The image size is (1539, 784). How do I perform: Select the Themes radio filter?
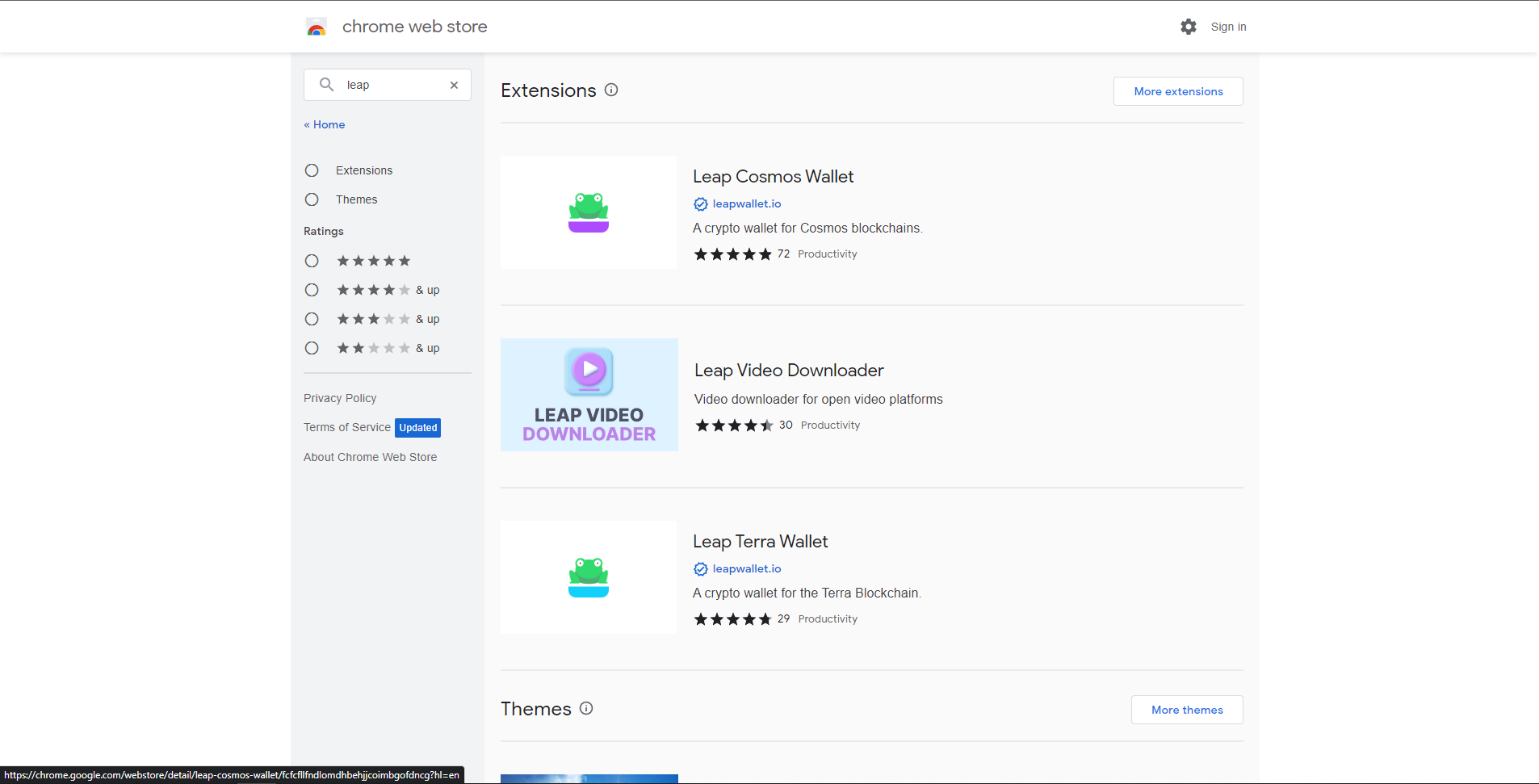(312, 199)
